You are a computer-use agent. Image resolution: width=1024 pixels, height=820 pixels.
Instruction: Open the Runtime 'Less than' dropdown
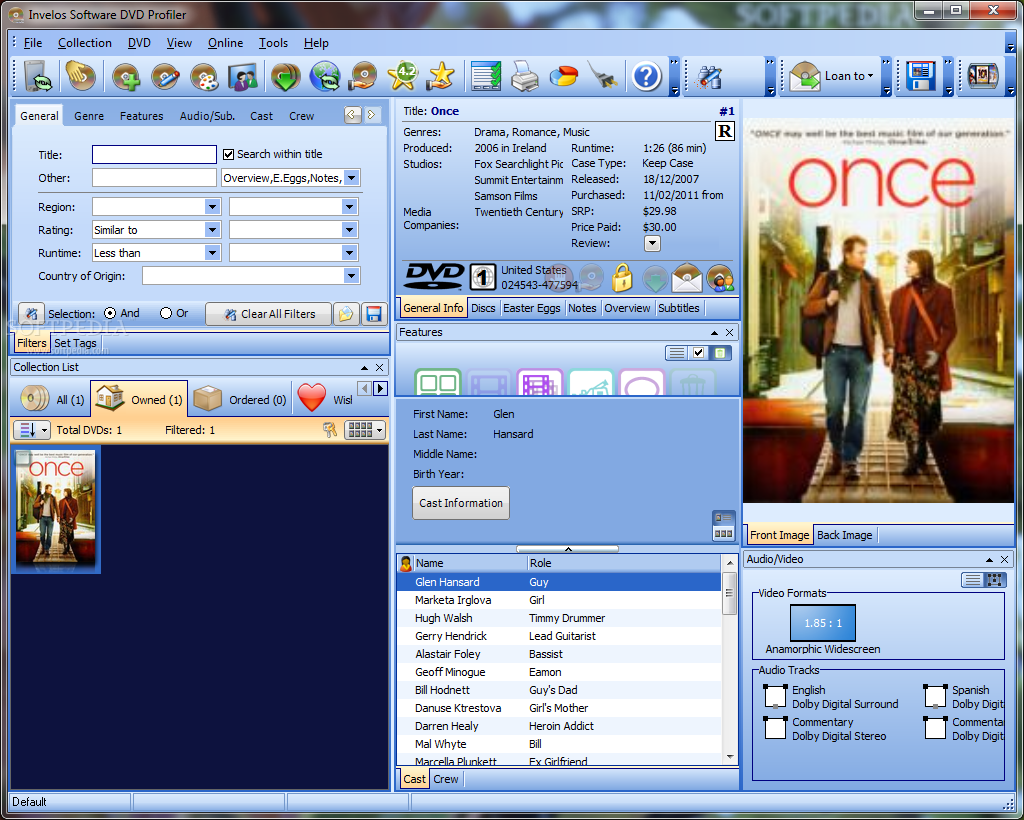pos(212,253)
